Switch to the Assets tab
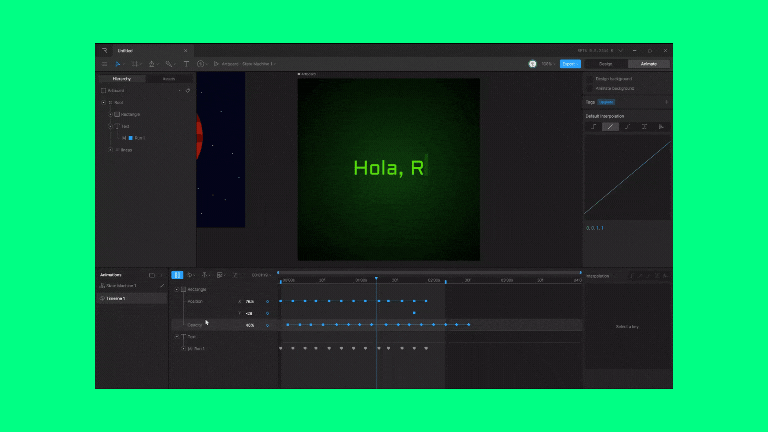This screenshot has width=768, height=432. pos(169,78)
